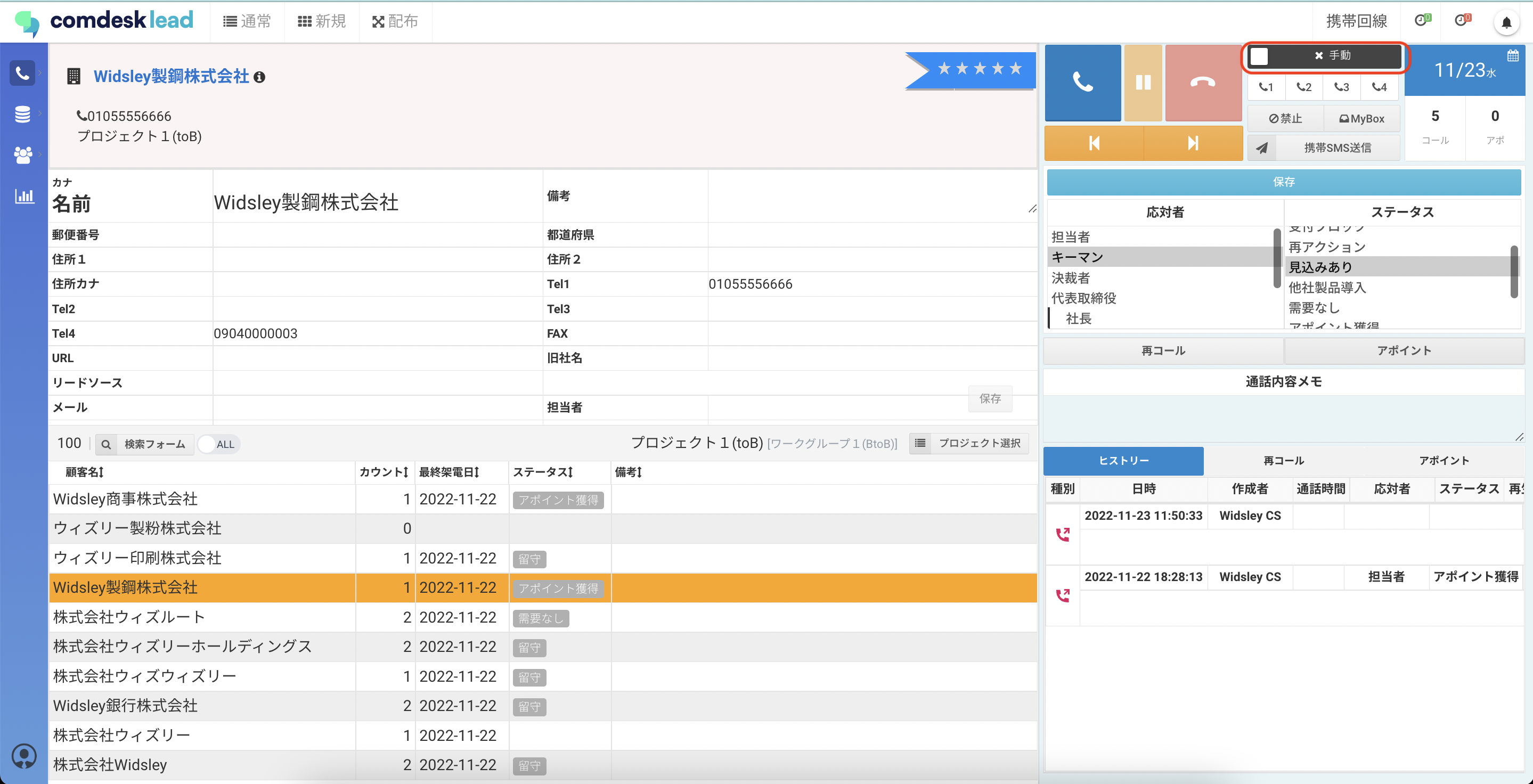Hang up using the red phone icon
Viewport: 1533px width, 784px height.
click(1203, 83)
